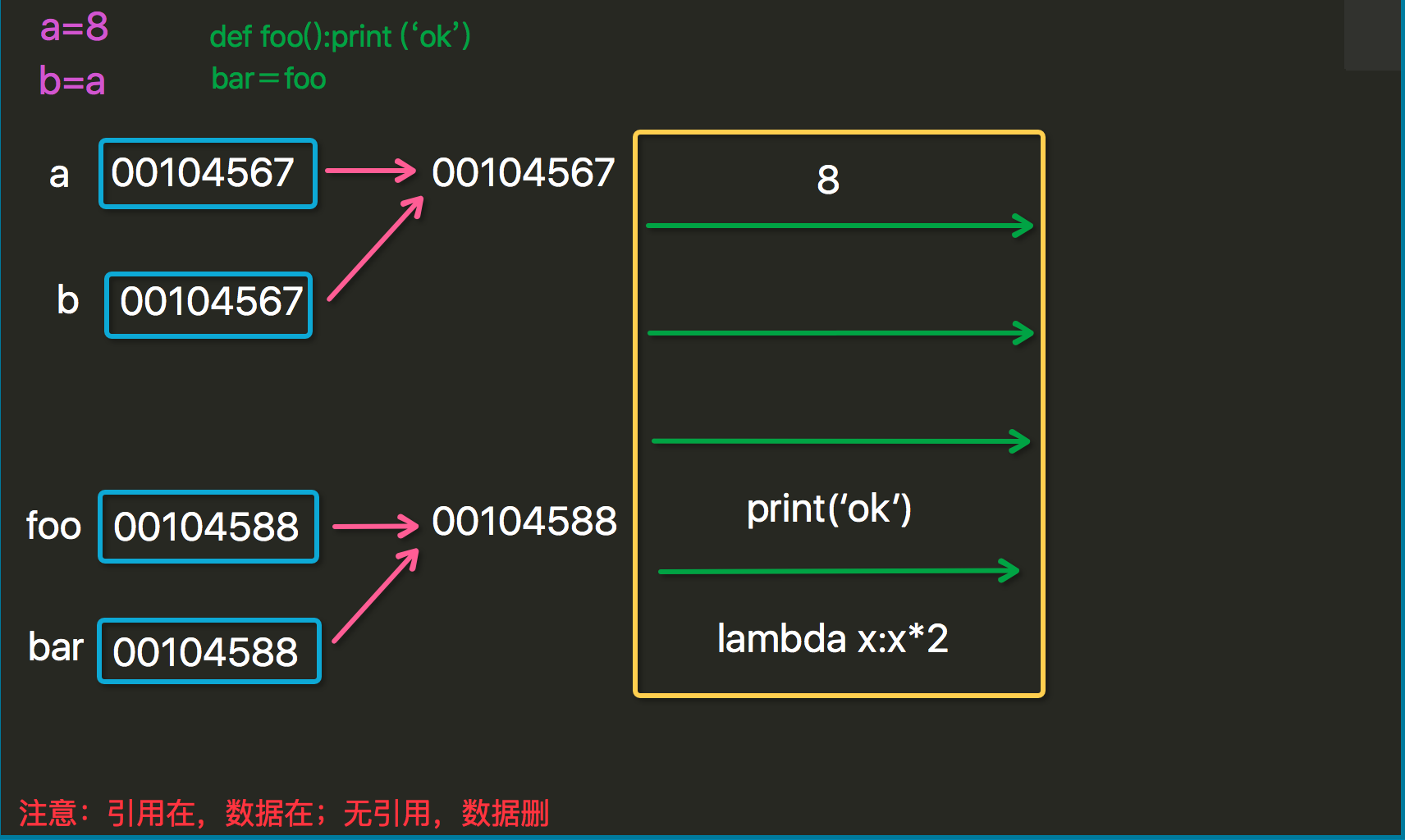Viewport: 1405px width, 840px height.
Task: Click the red Chinese note at the bottom
Action: 284,813
